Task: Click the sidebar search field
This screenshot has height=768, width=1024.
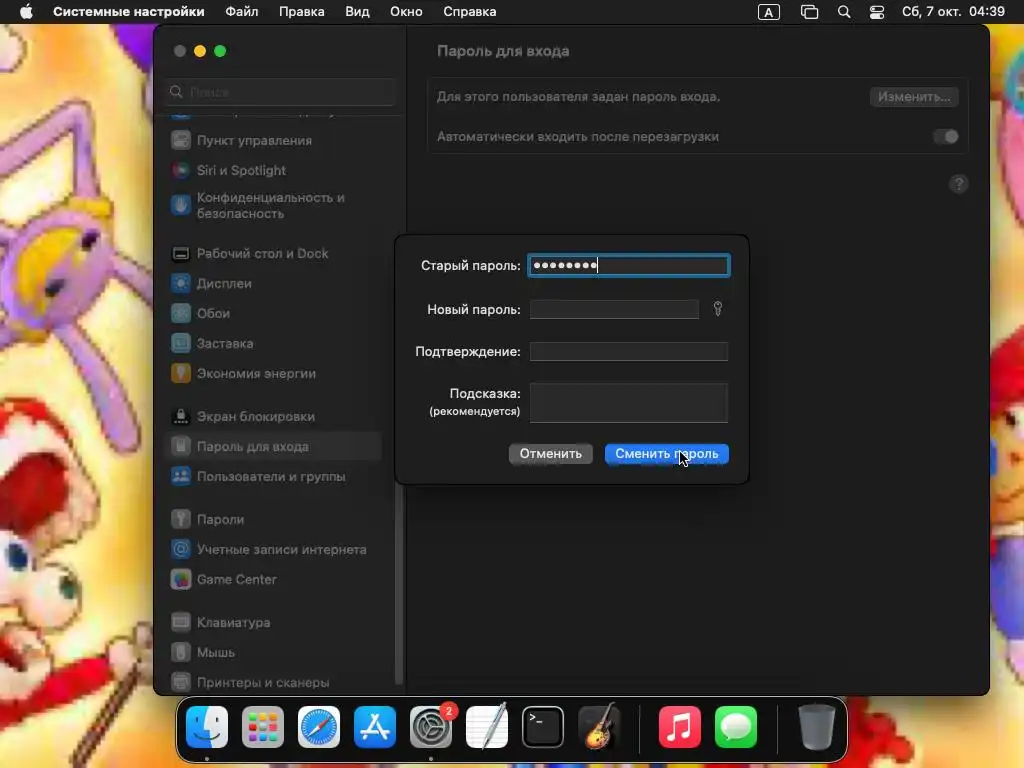Action: click(x=281, y=92)
